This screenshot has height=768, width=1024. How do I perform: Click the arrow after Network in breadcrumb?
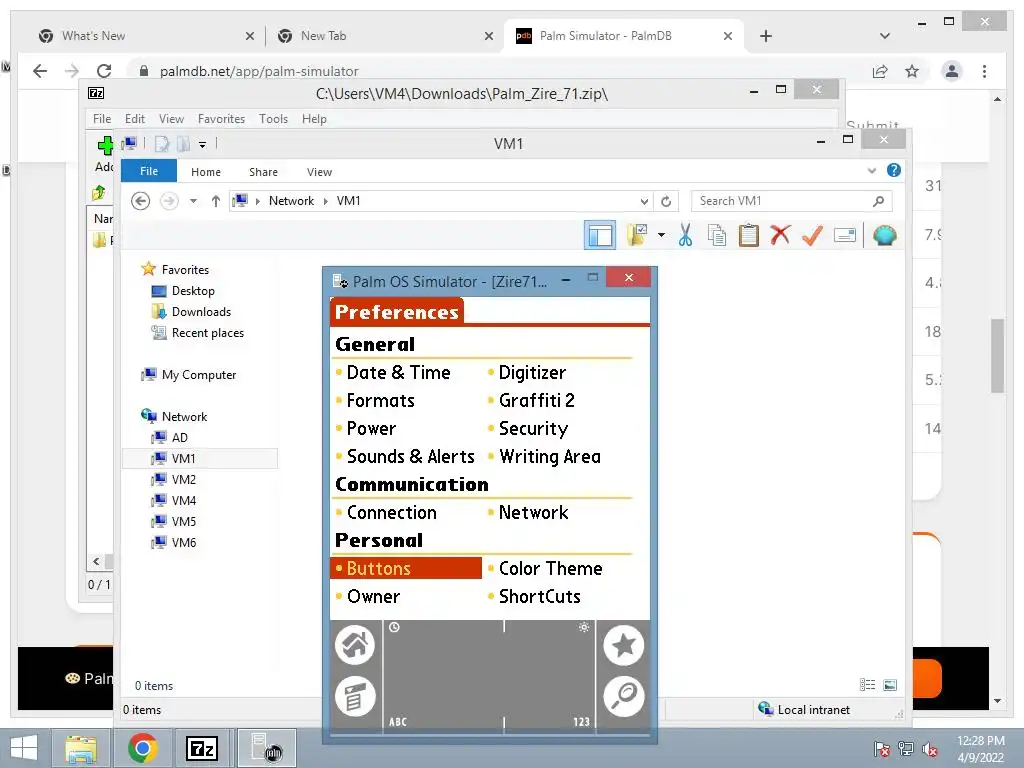(325, 201)
